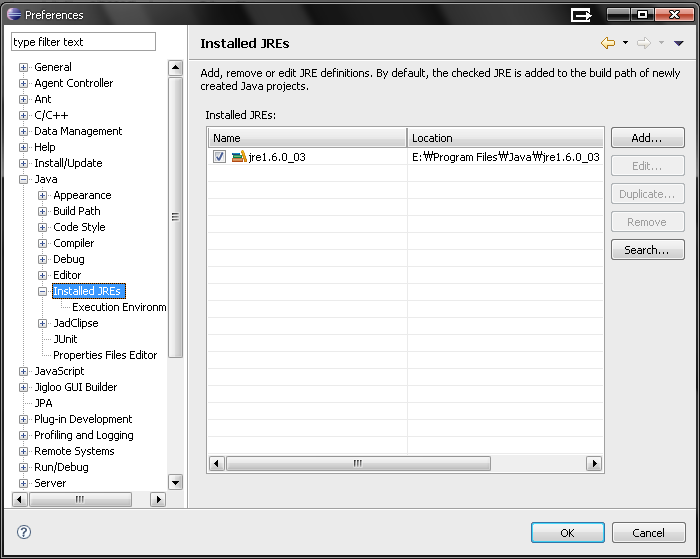Viewport: 700px width, 559px height.
Task: Click JRE table horizontal scroll left arrow
Action: (x=217, y=463)
